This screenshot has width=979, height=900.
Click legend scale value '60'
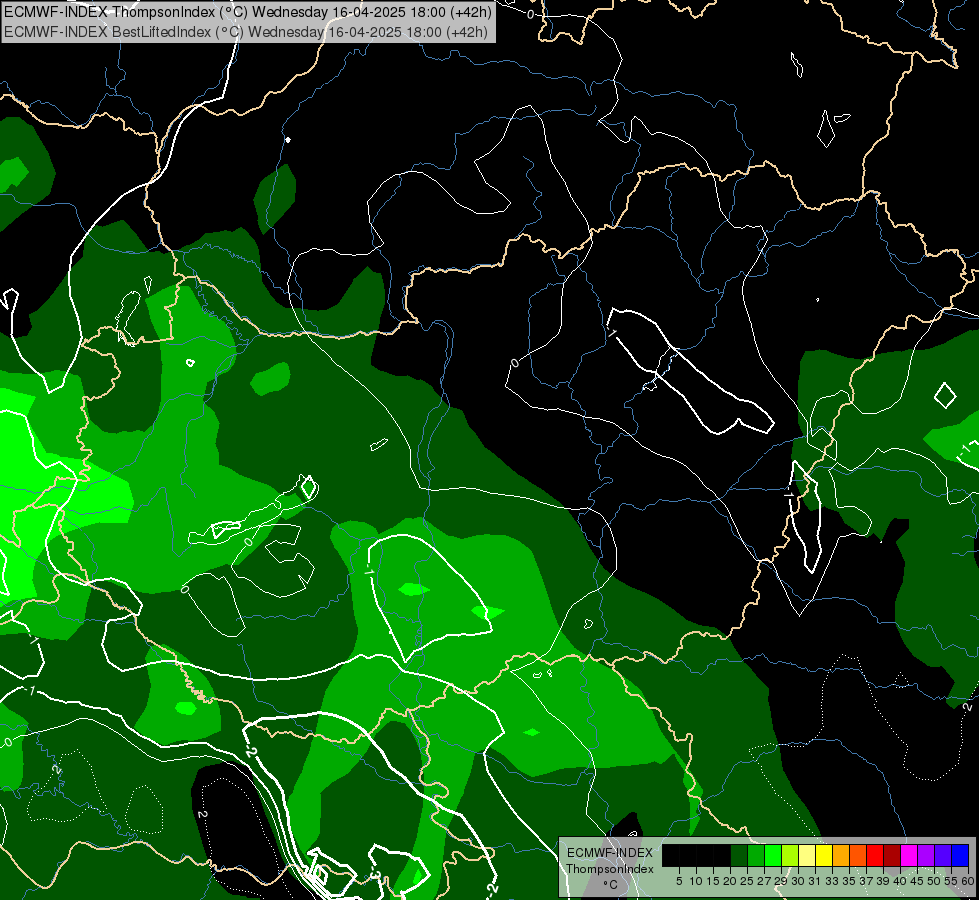(x=967, y=881)
